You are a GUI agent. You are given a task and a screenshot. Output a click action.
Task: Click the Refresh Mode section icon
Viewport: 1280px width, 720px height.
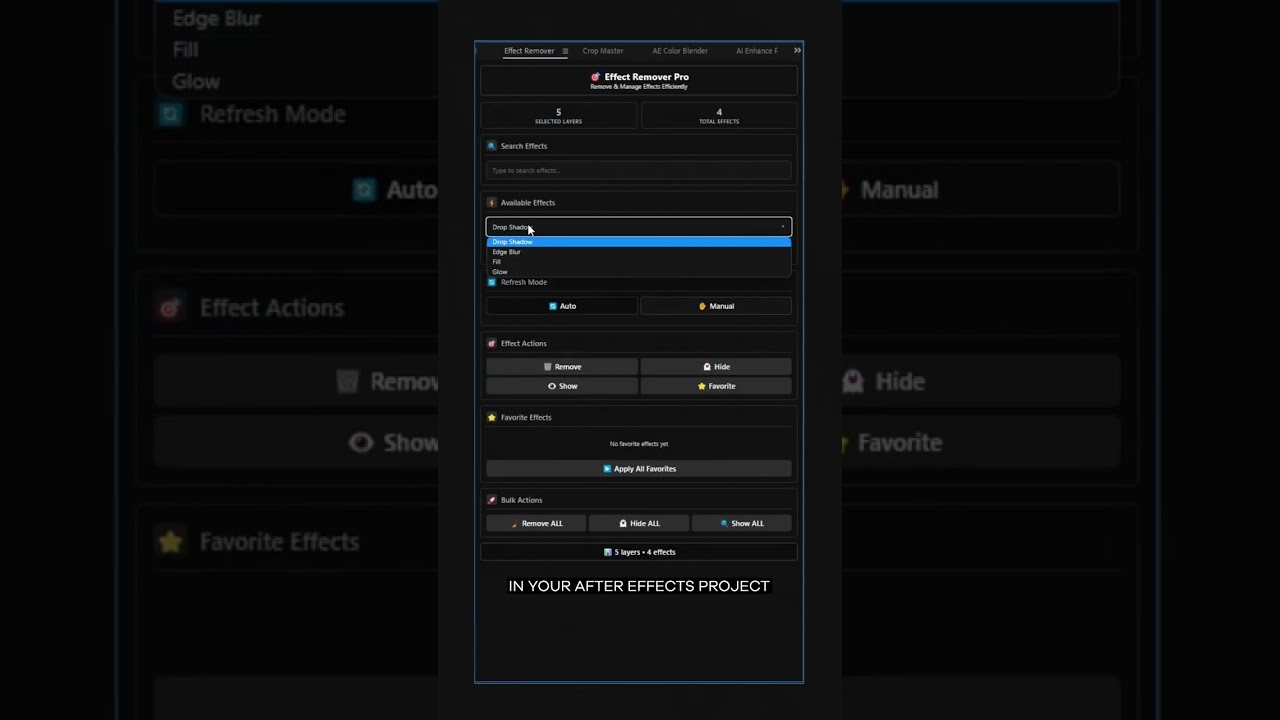pos(492,282)
